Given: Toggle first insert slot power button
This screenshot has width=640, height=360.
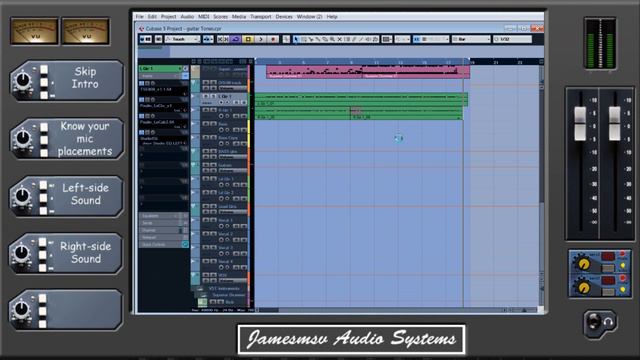Looking at the screenshot, I should coord(142,83).
